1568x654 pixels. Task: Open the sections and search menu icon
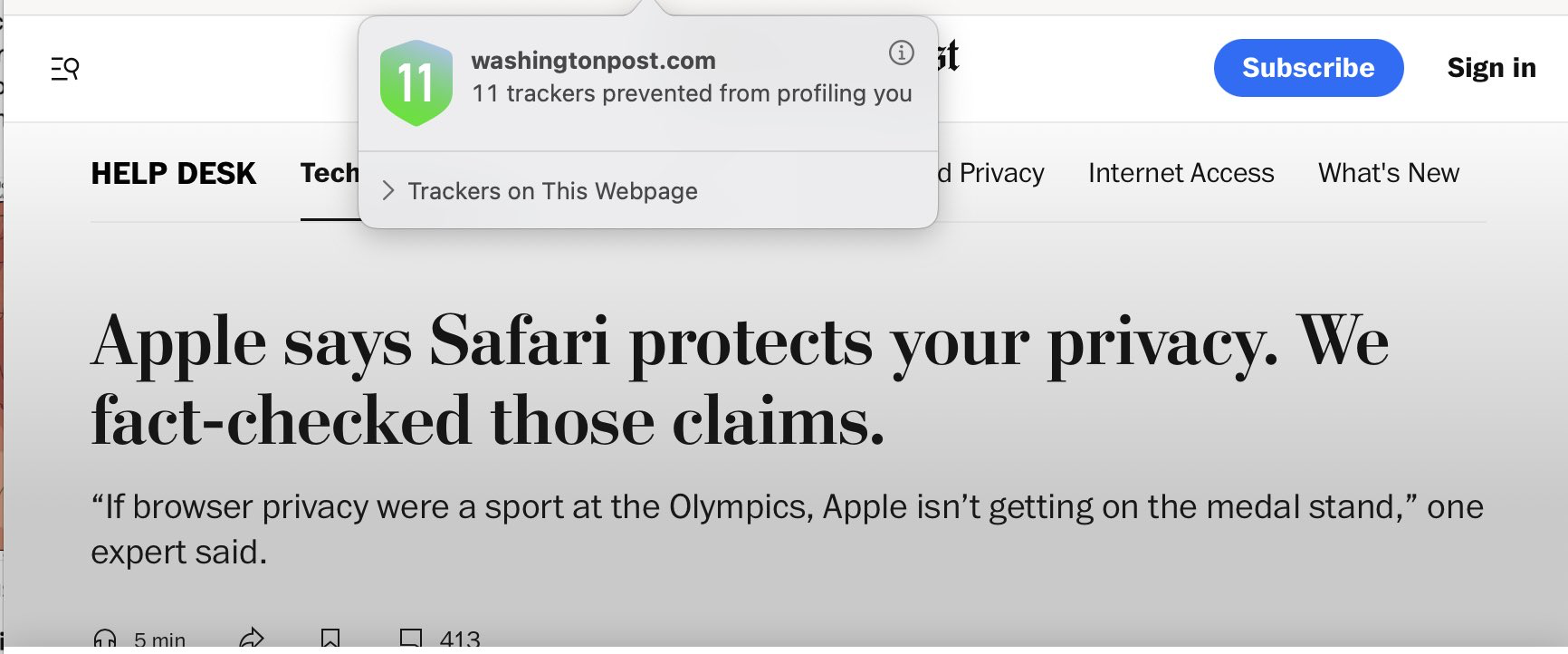64,68
